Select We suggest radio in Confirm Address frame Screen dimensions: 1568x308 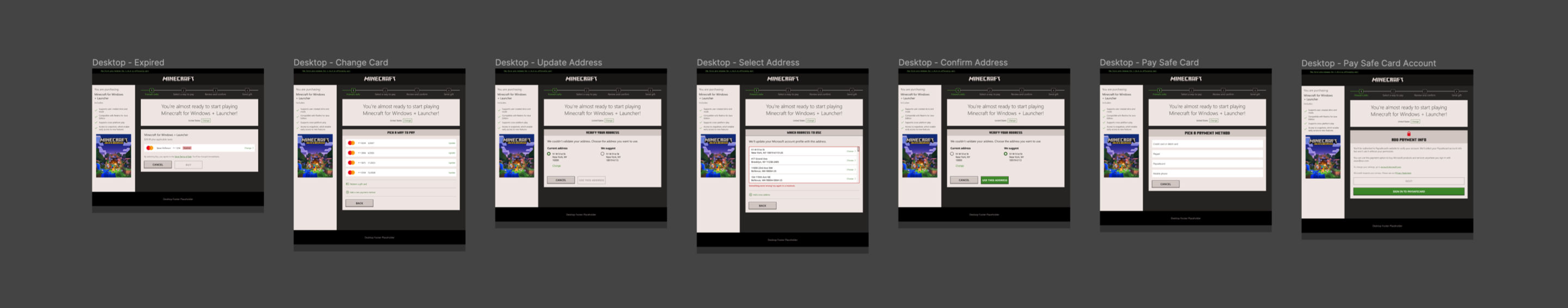[x=1006, y=154]
